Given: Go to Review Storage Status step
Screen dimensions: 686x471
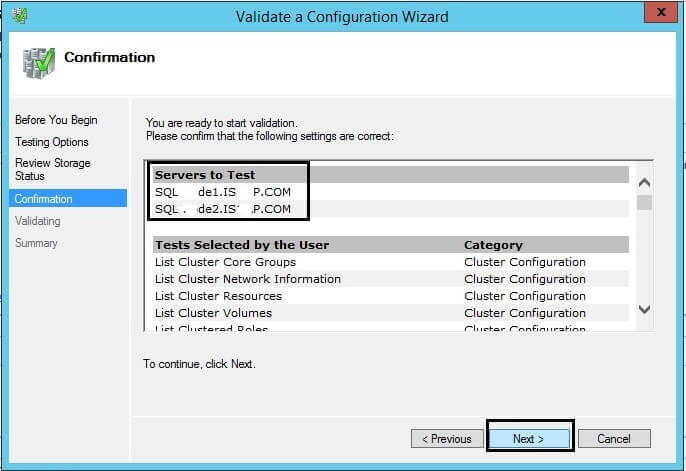Looking at the screenshot, I should click(52, 169).
